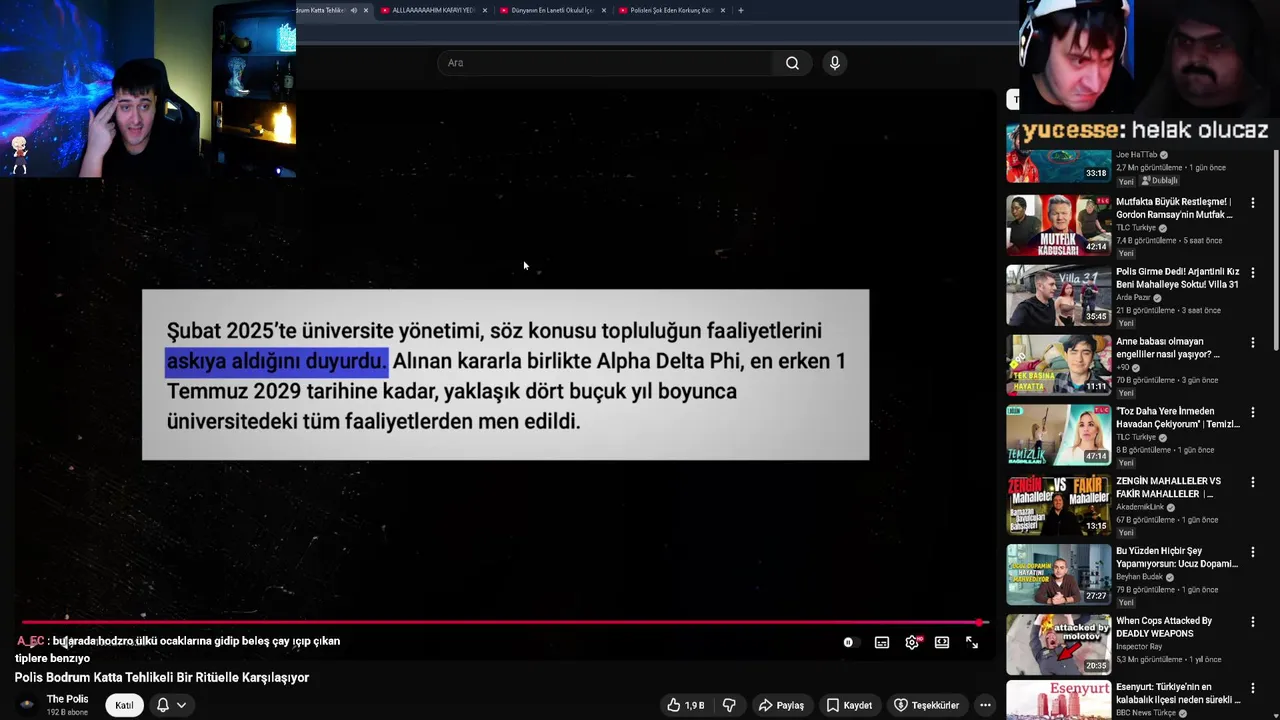Open options menu for Bu Yüzden Hiçbir Şey video
Viewport: 1280px width, 720px height.
point(1253,552)
